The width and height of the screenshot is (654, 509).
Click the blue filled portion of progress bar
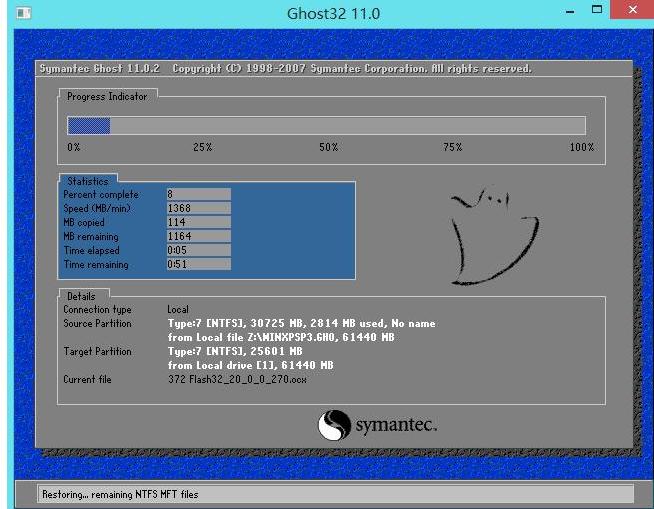click(x=88, y=125)
